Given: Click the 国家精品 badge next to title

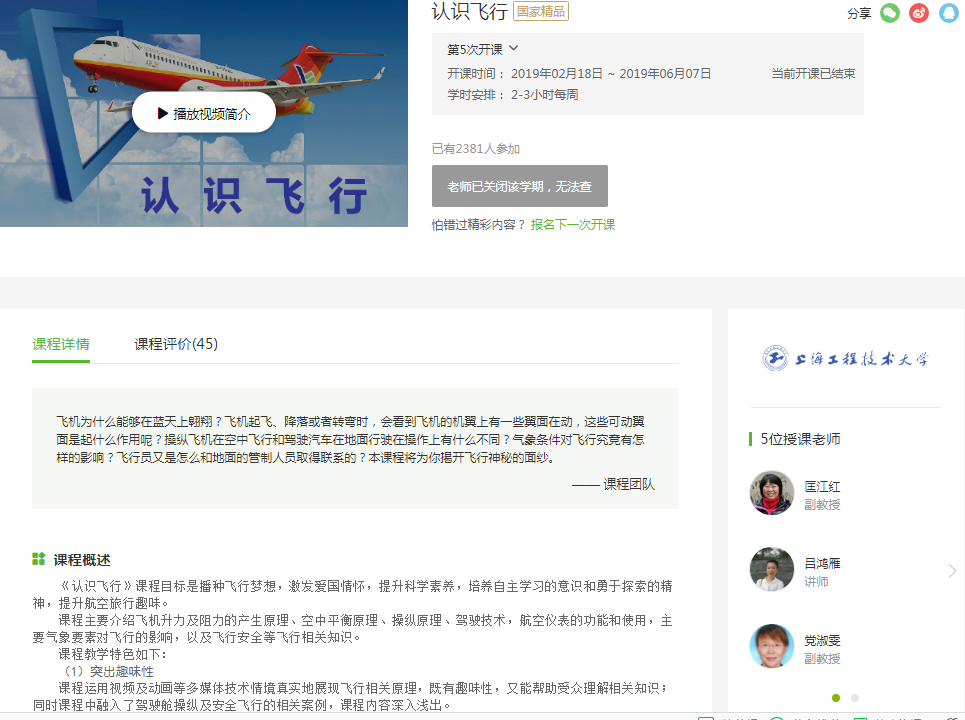Looking at the screenshot, I should [540, 11].
